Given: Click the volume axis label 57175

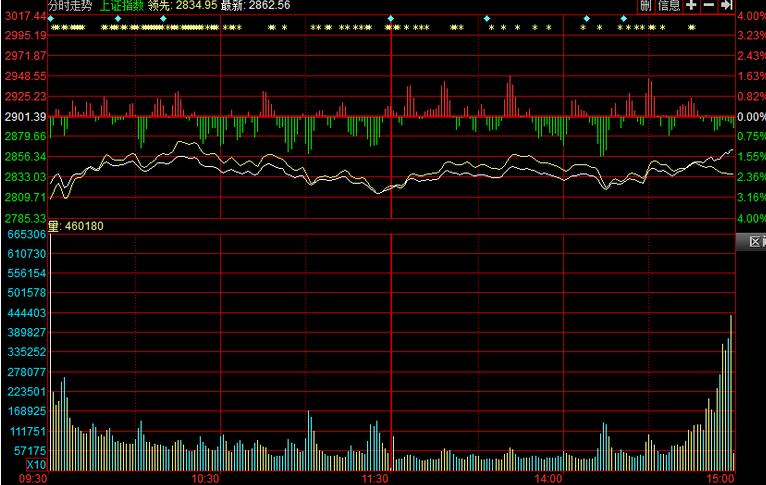Looking at the screenshot, I should pyautogui.click(x=30, y=451).
